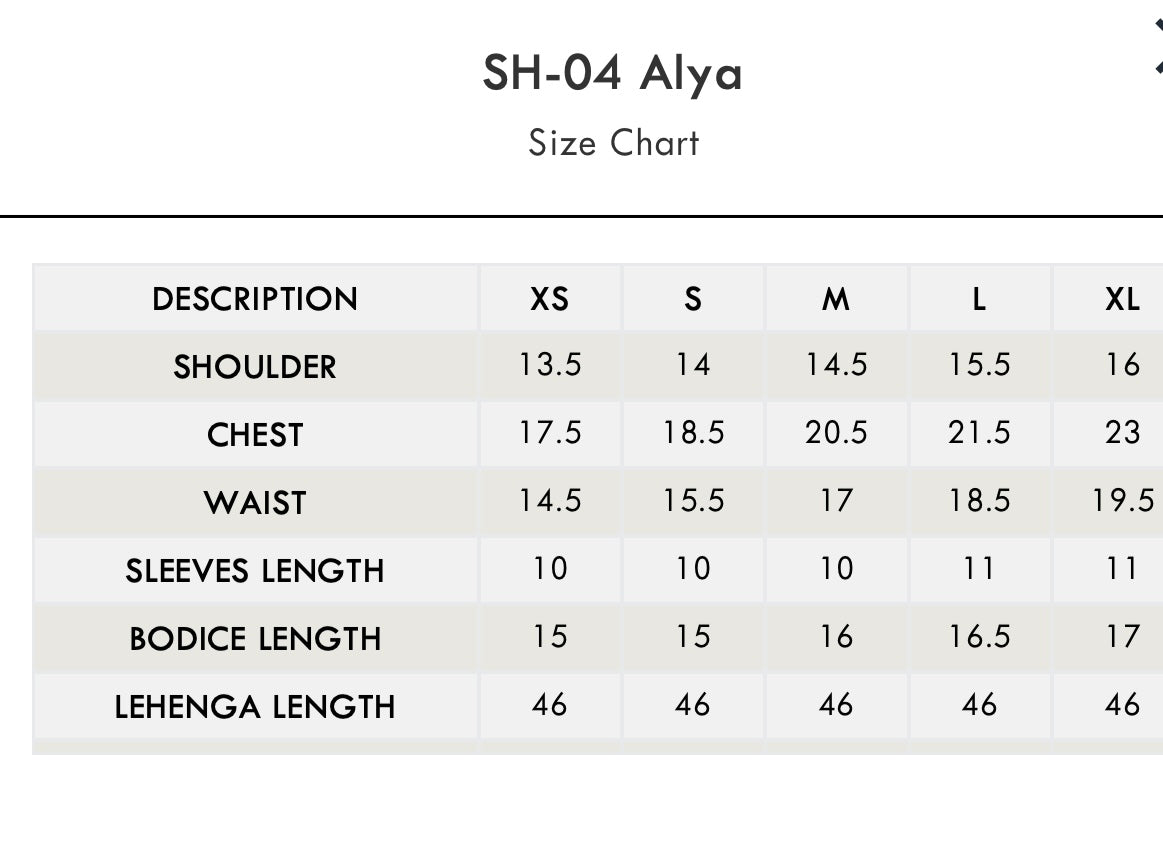Click the BODICE LENGTH row label
Viewport: 1163px width, 843px height.
coord(255,639)
